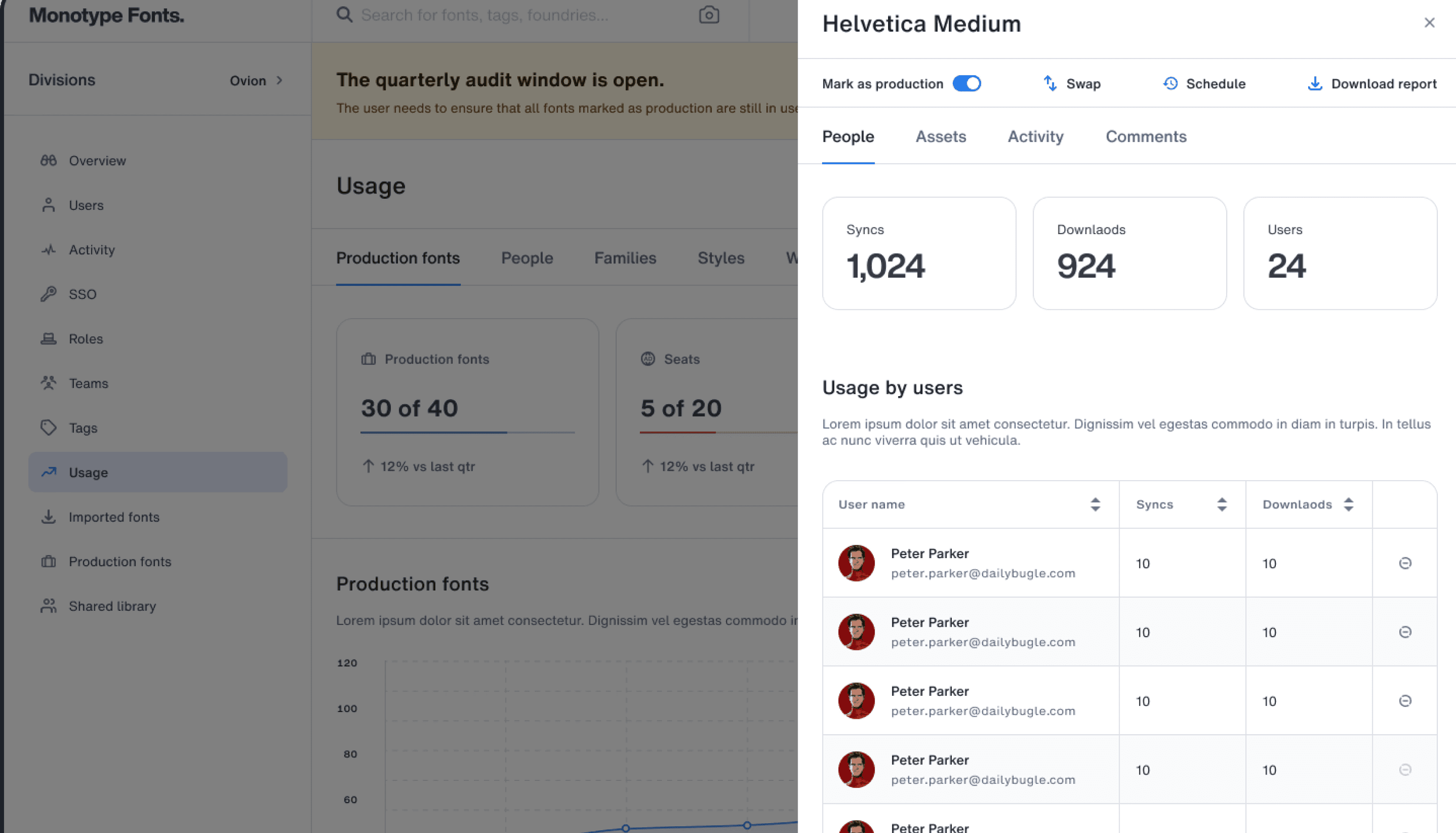Screen dimensions: 1456x833
Task: Toggle the Mark as production switch
Action: [x=967, y=84]
